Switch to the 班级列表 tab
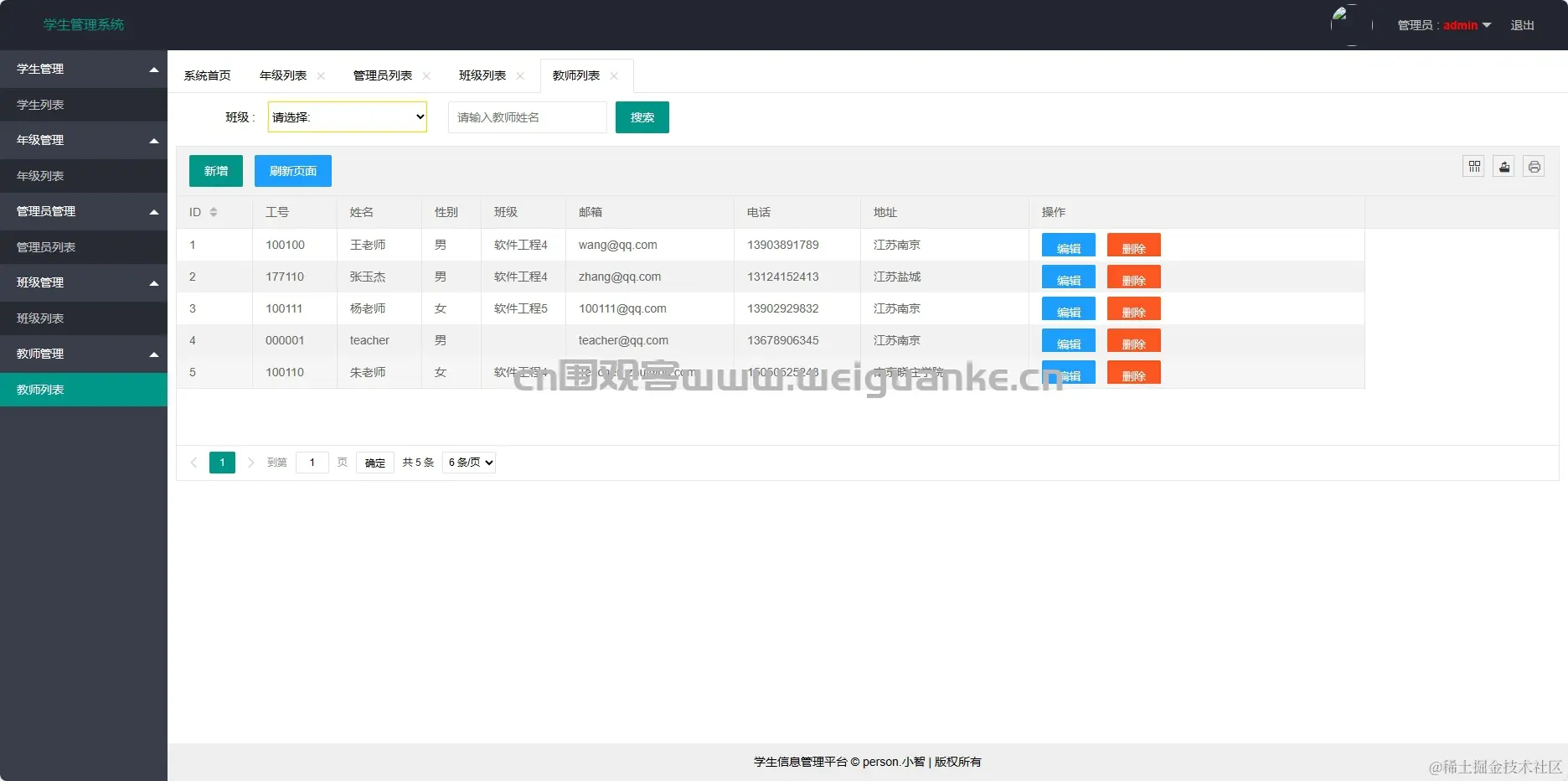 pos(482,75)
